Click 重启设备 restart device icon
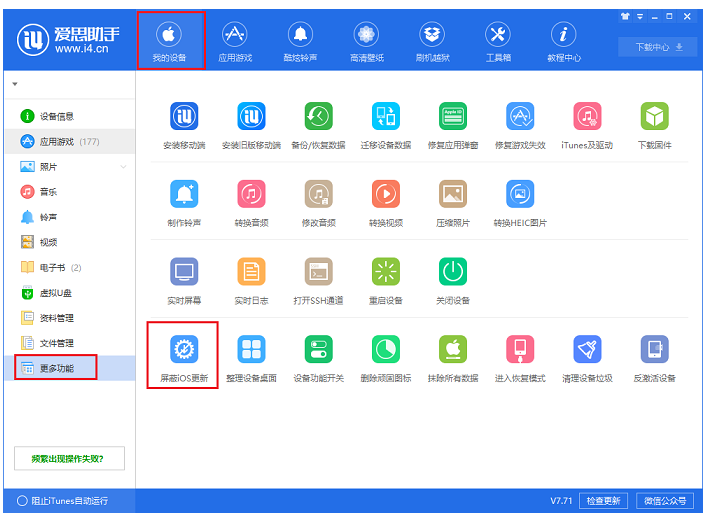Image resolution: width=707 pixels, height=517 pixels. point(386,272)
